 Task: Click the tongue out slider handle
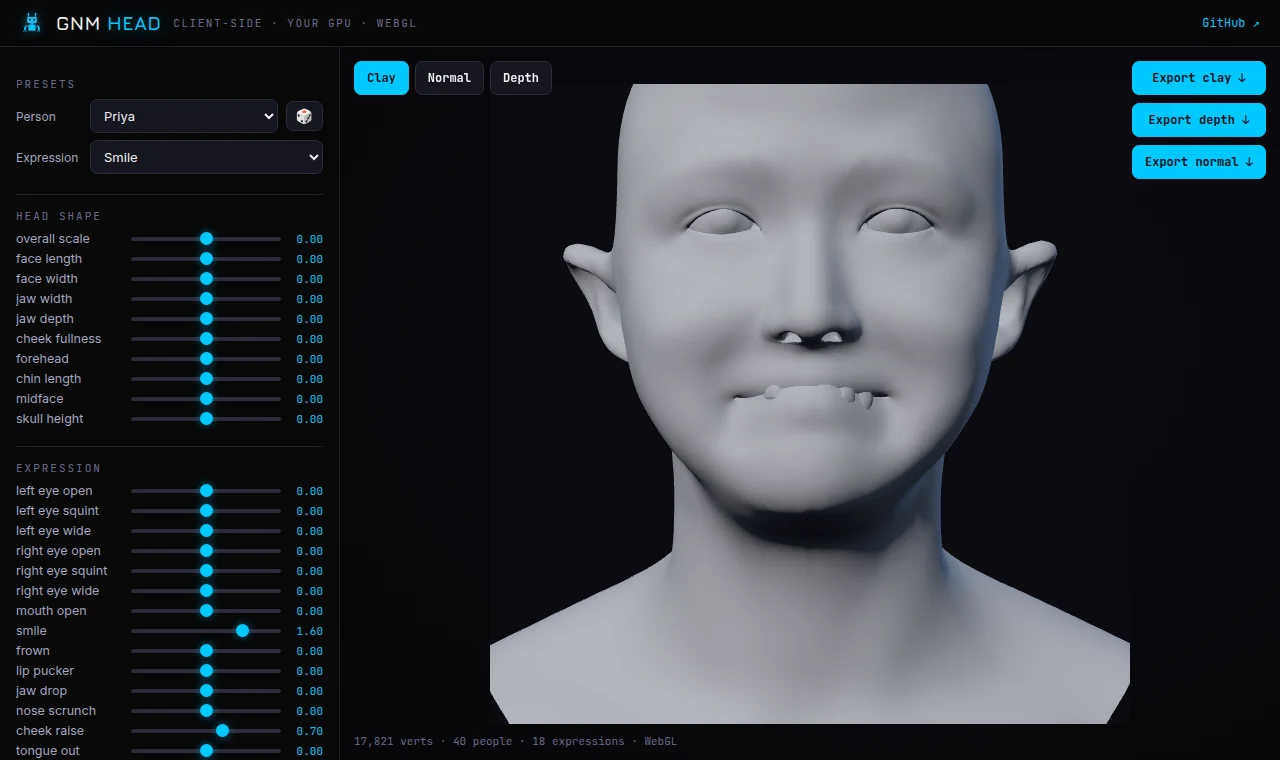click(x=206, y=751)
